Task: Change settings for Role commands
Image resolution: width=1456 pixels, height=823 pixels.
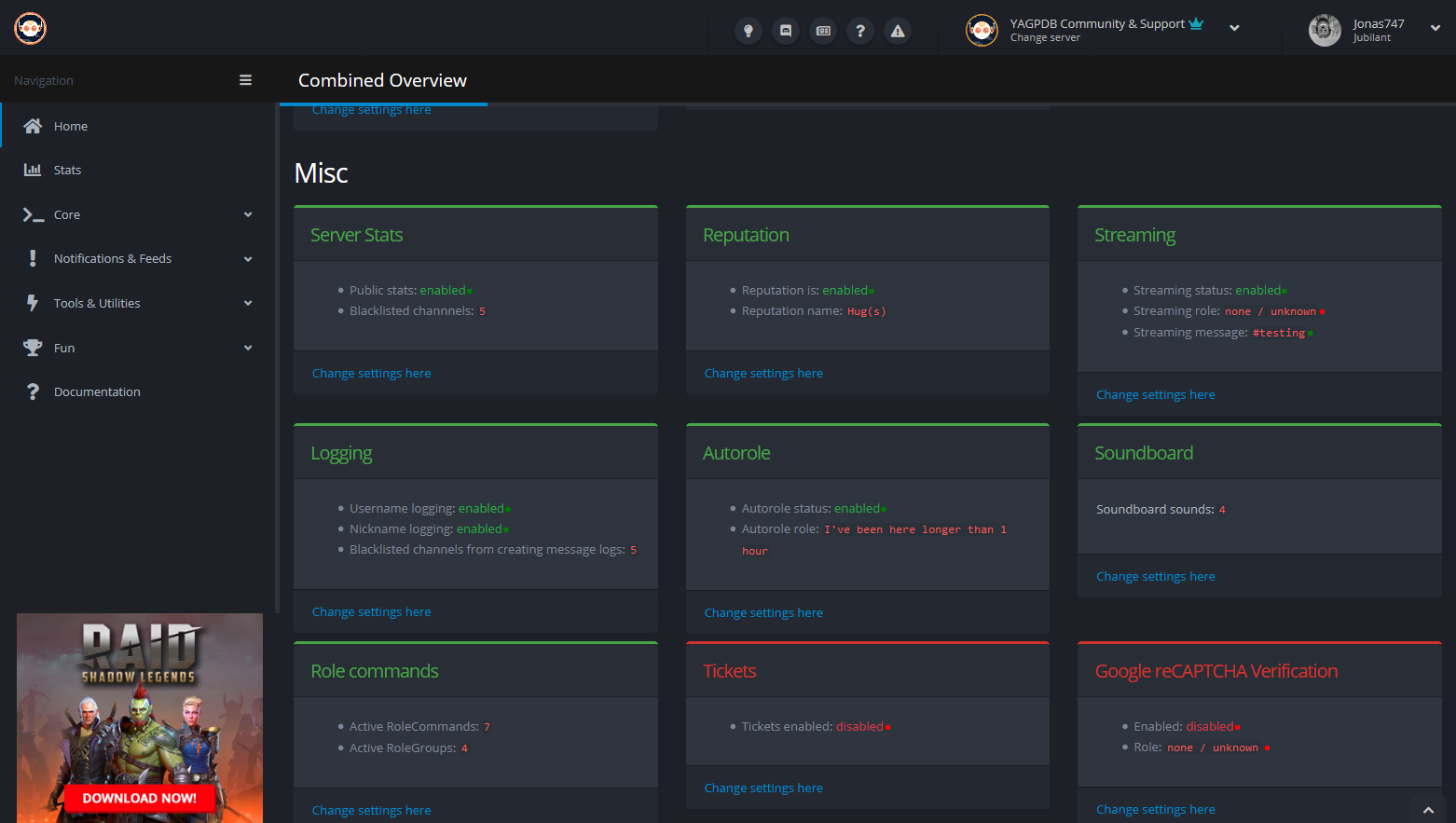Action: 371,810
